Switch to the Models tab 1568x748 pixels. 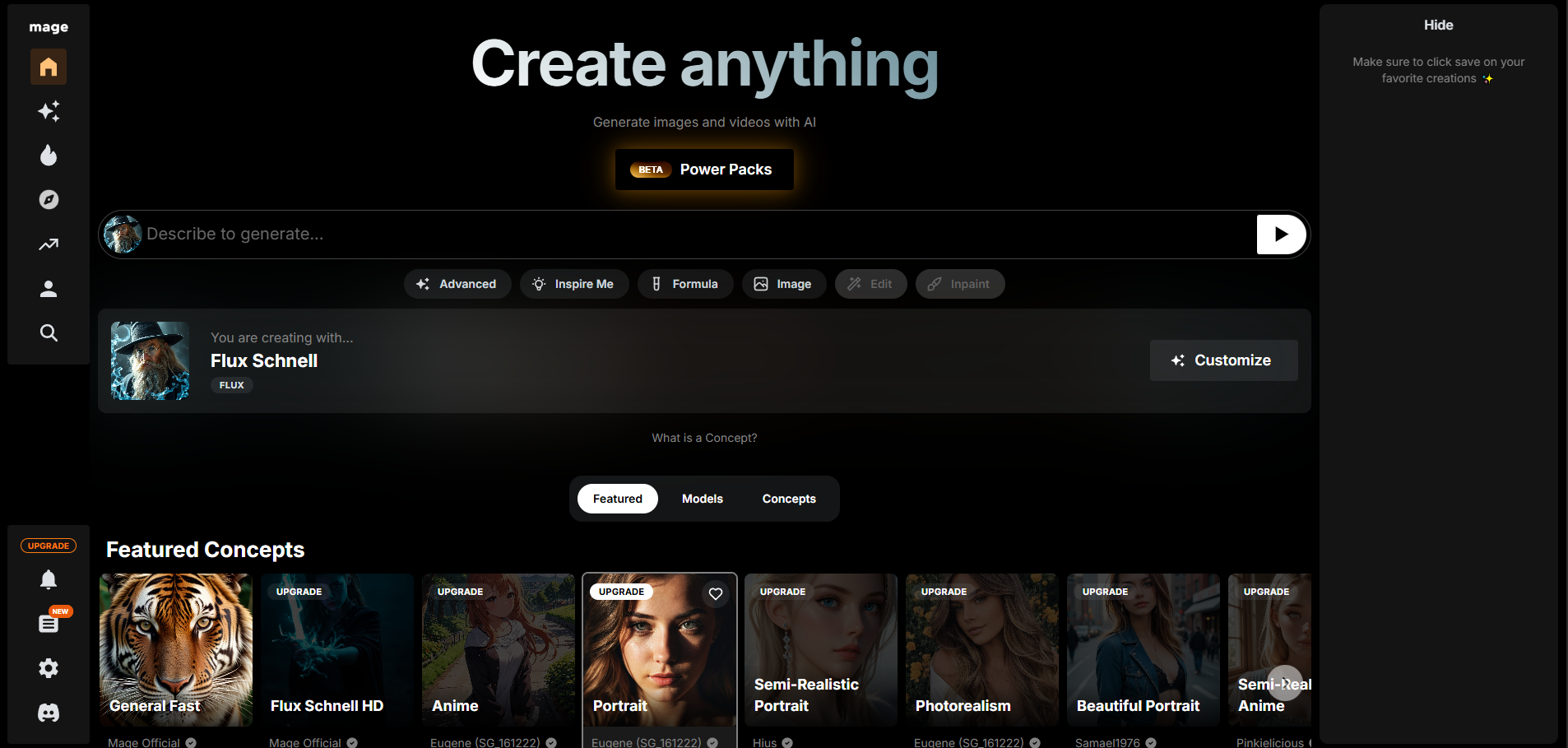(702, 499)
